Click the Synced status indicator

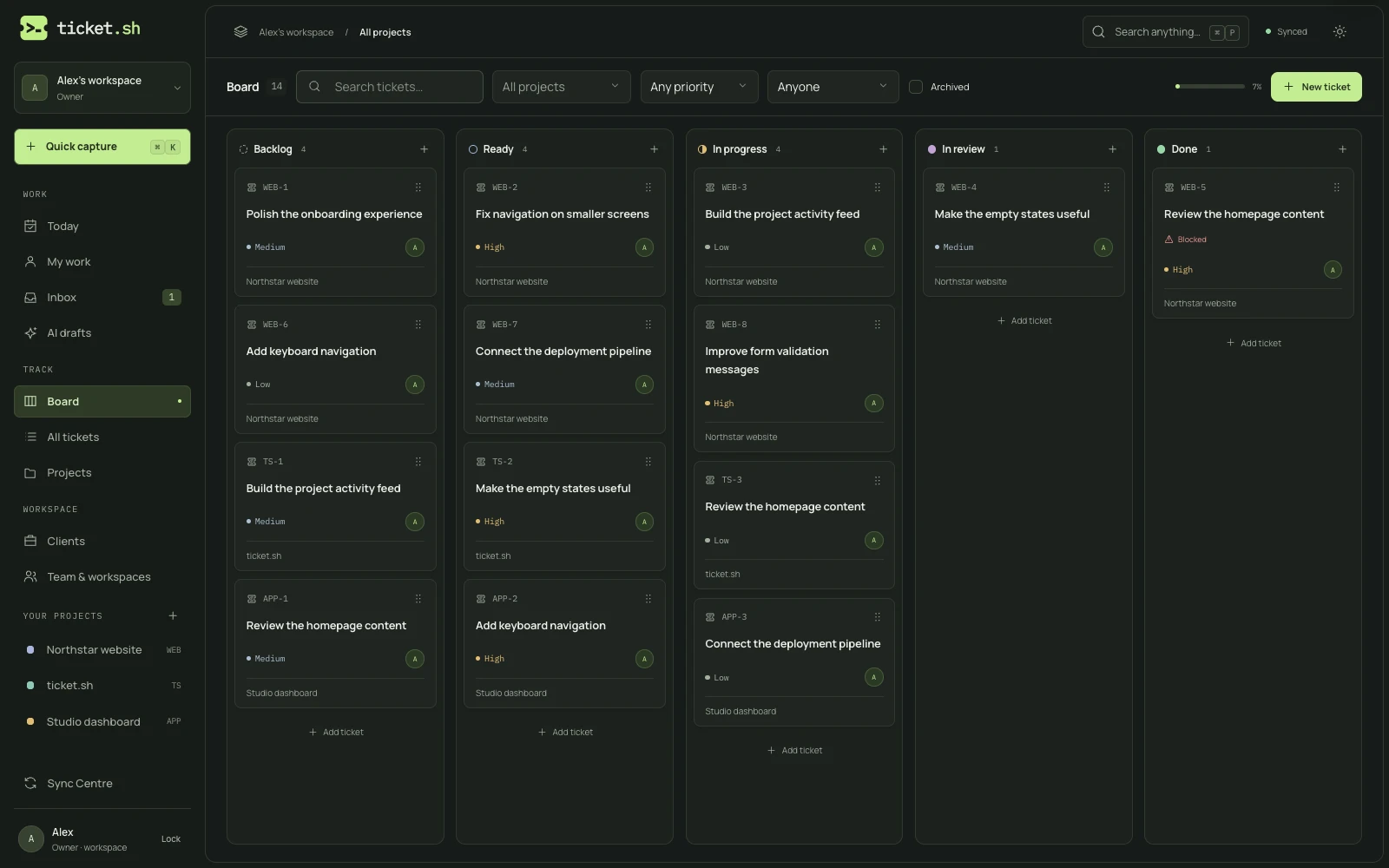tap(1287, 32)
